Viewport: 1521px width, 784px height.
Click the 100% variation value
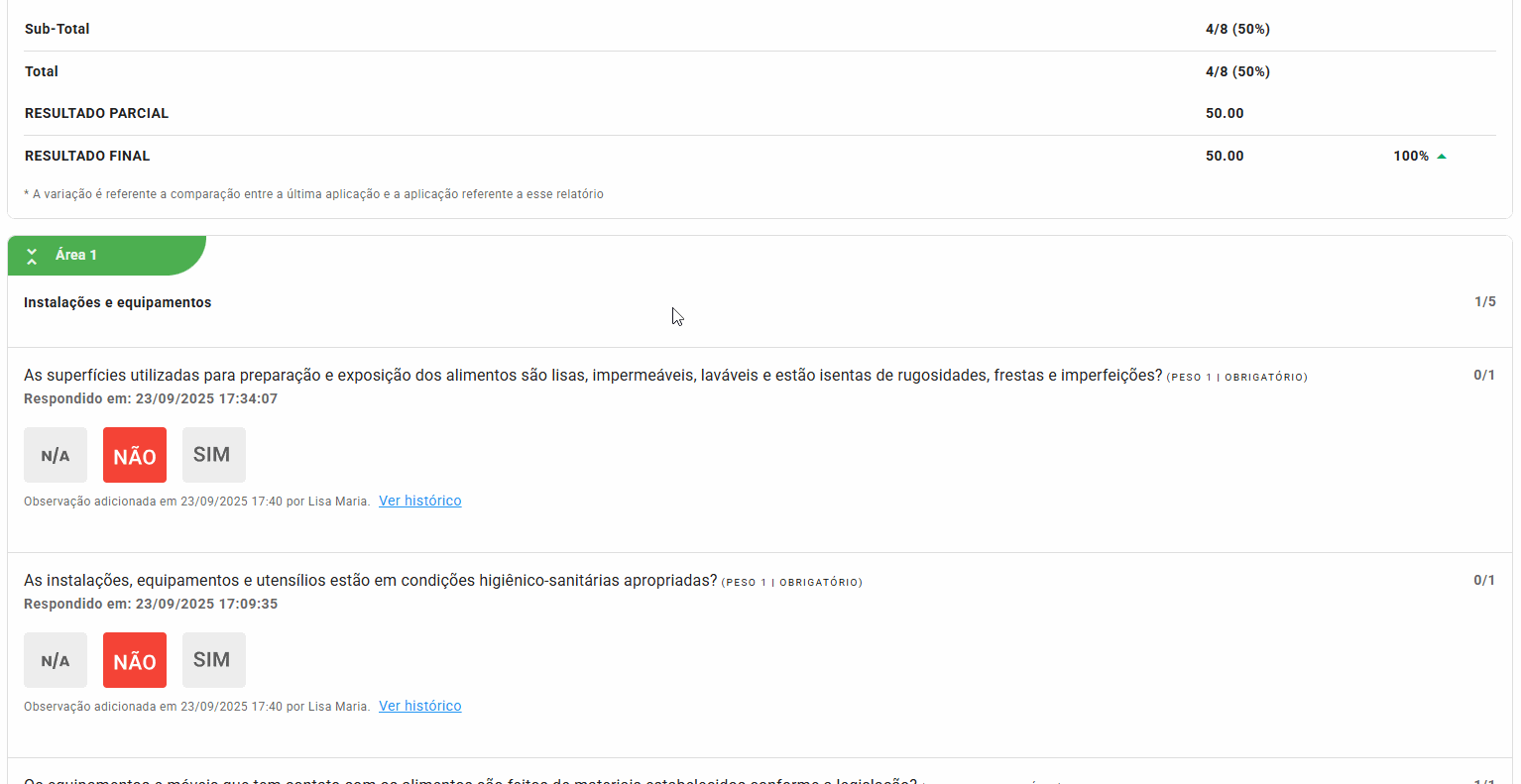tap(1411, 156)
